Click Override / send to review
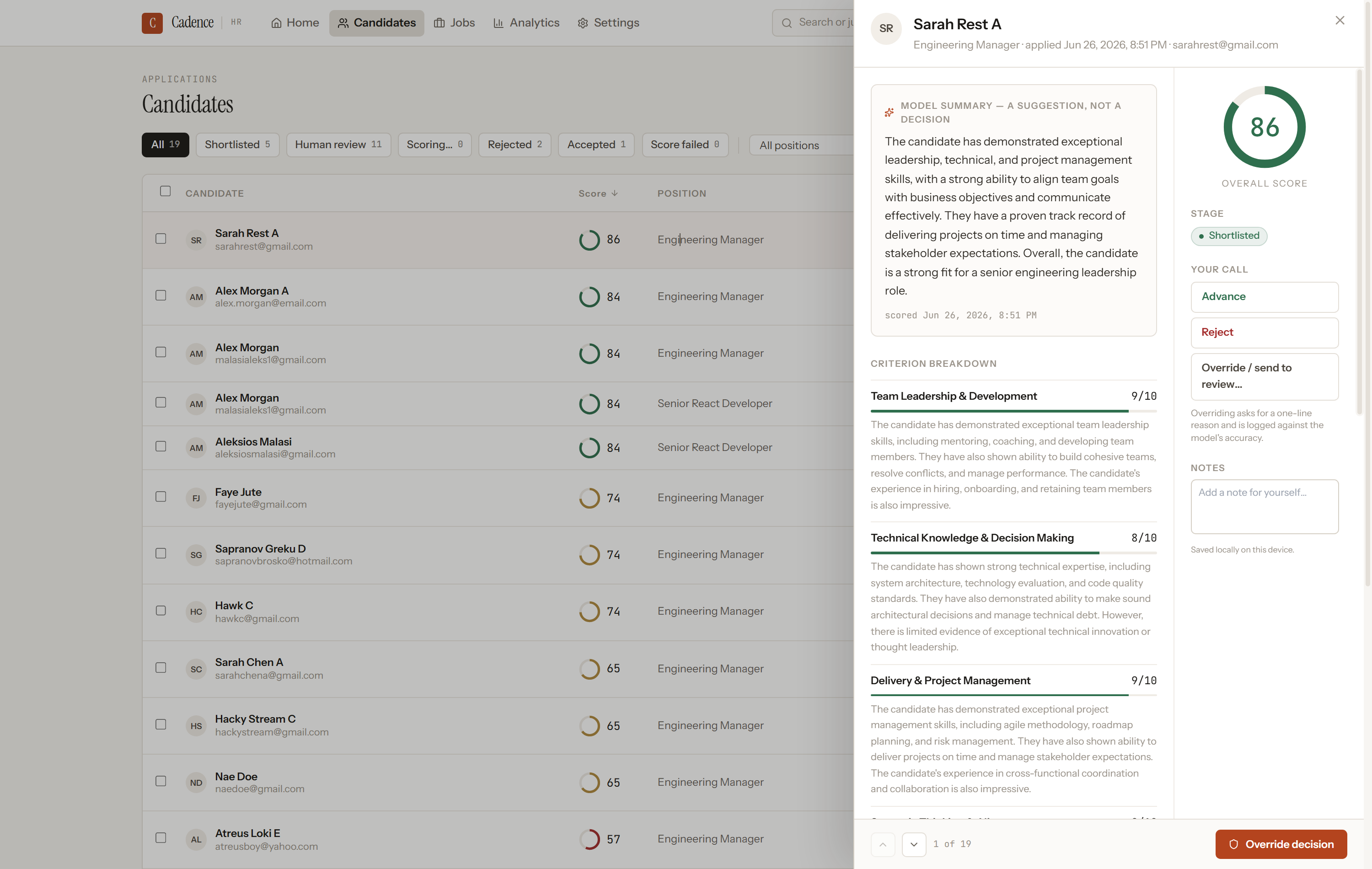Image resolution: width=1372 pixels, height=869 pixels. [x=1265, y=376]
